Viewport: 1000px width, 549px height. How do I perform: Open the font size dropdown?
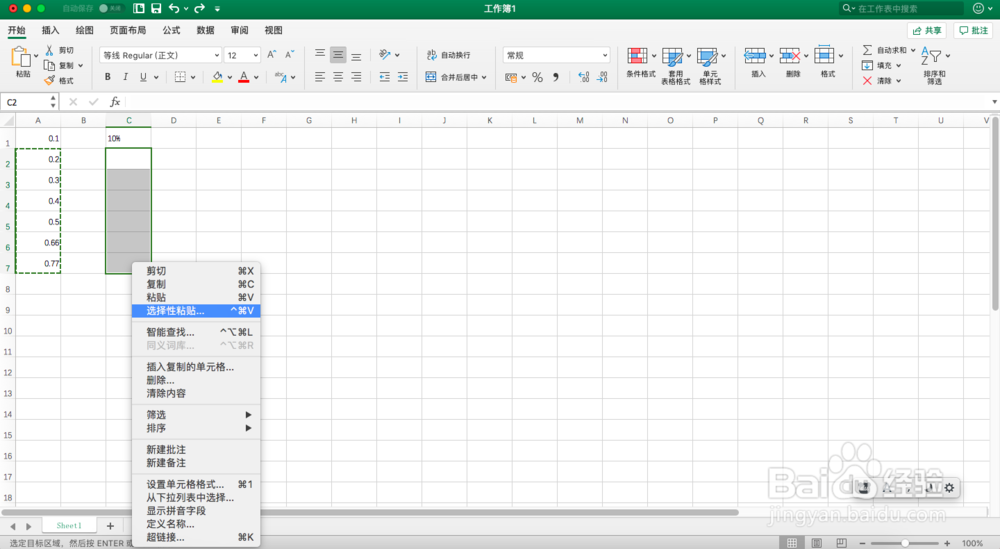(256, 55)
